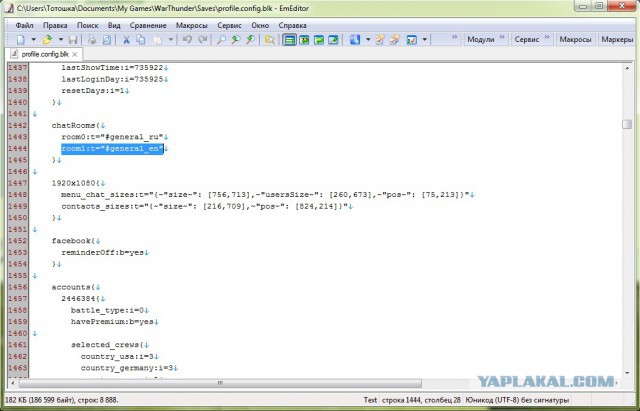Click the Макросы toolbar label
The image size is (640, 411).
(575, 40)
